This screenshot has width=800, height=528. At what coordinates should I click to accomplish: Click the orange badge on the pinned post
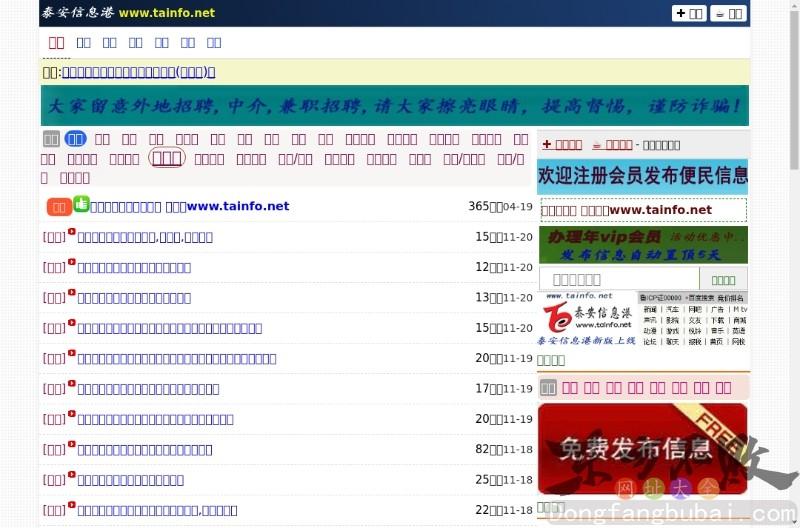59,207
